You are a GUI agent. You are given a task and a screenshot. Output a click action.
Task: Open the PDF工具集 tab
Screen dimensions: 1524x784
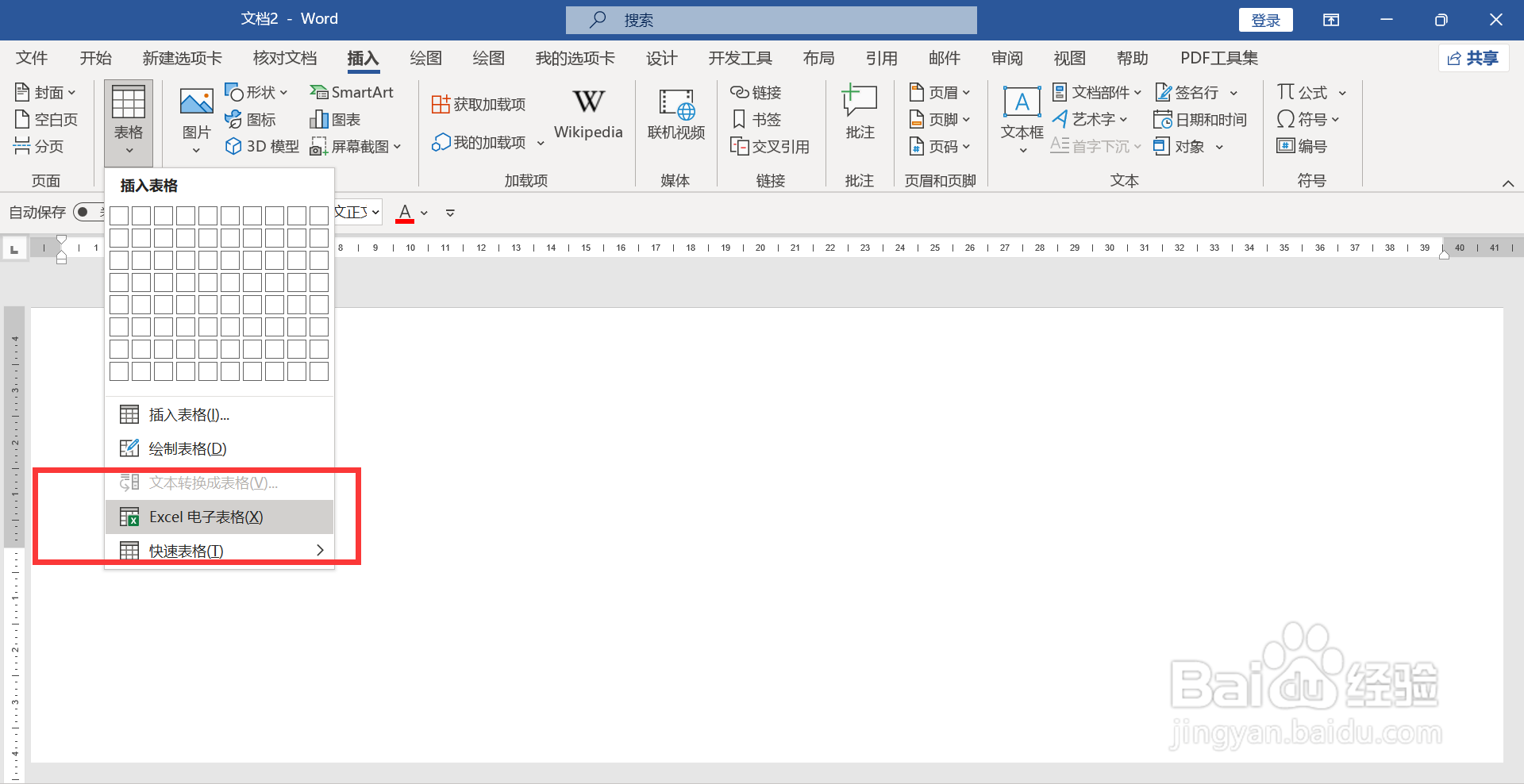tap(1218, 59)
